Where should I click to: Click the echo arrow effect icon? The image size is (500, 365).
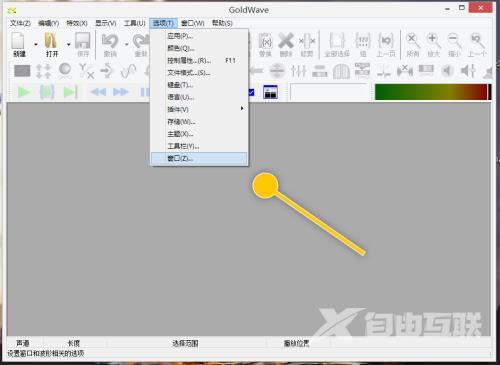click(x=107, y=71)
